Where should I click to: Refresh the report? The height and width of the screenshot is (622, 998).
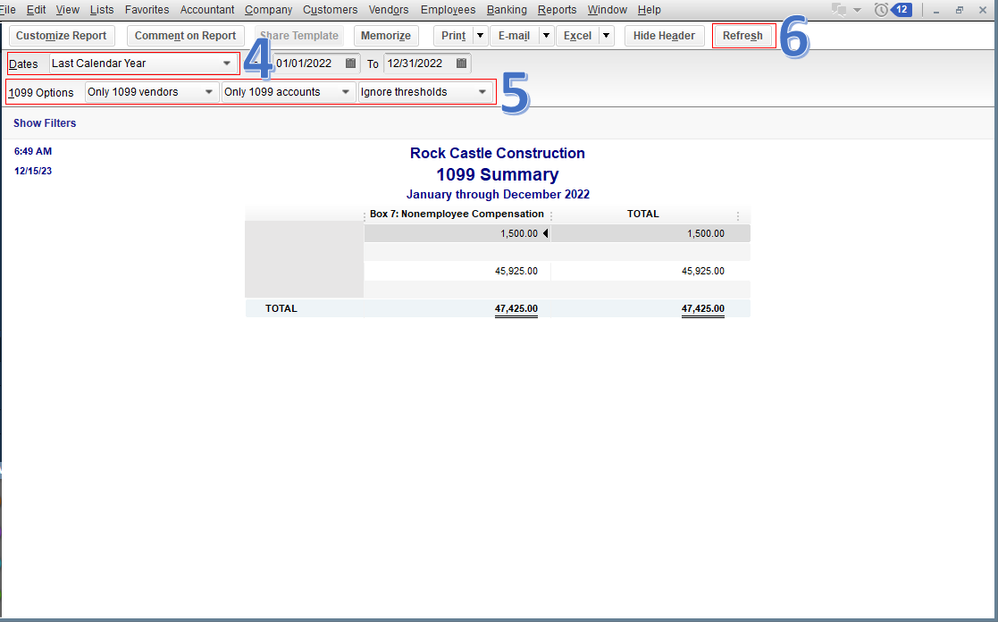pyautogui.click(x=743, y=36)
